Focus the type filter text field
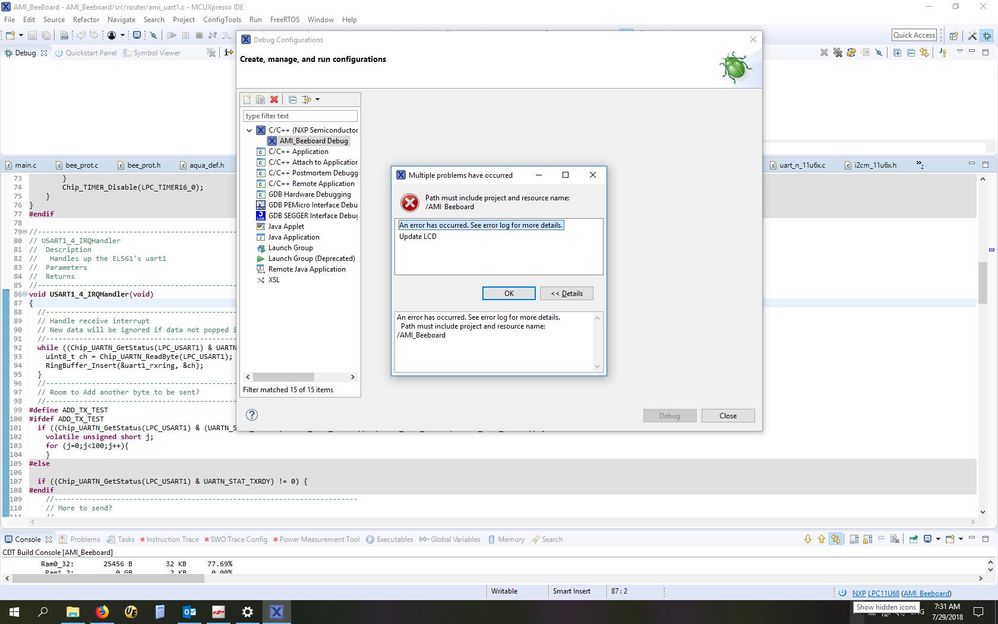This screenshot has height=624, width=998. point(300,116)
